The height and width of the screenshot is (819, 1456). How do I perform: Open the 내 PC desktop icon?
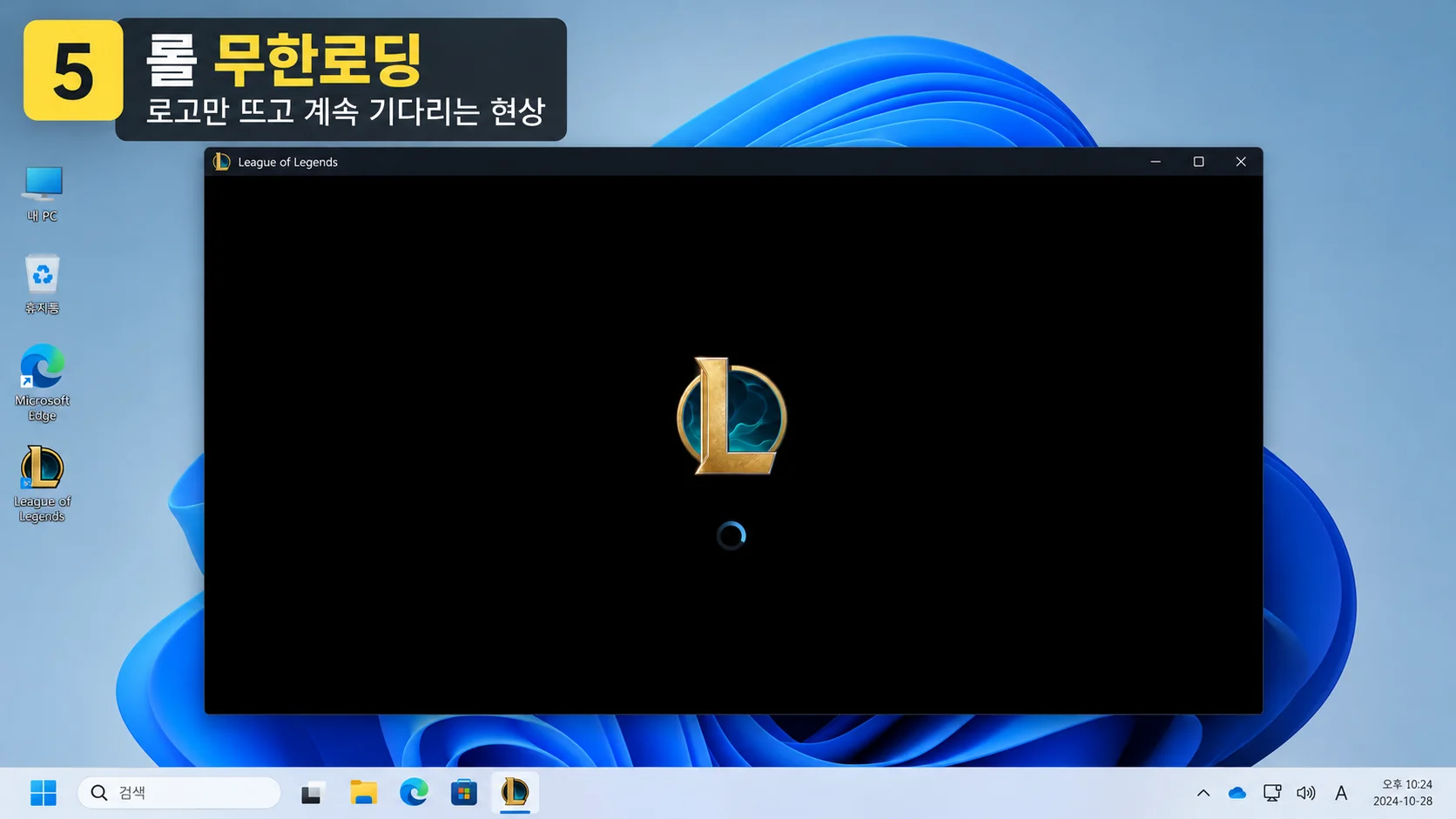click(x=42, y=193)
